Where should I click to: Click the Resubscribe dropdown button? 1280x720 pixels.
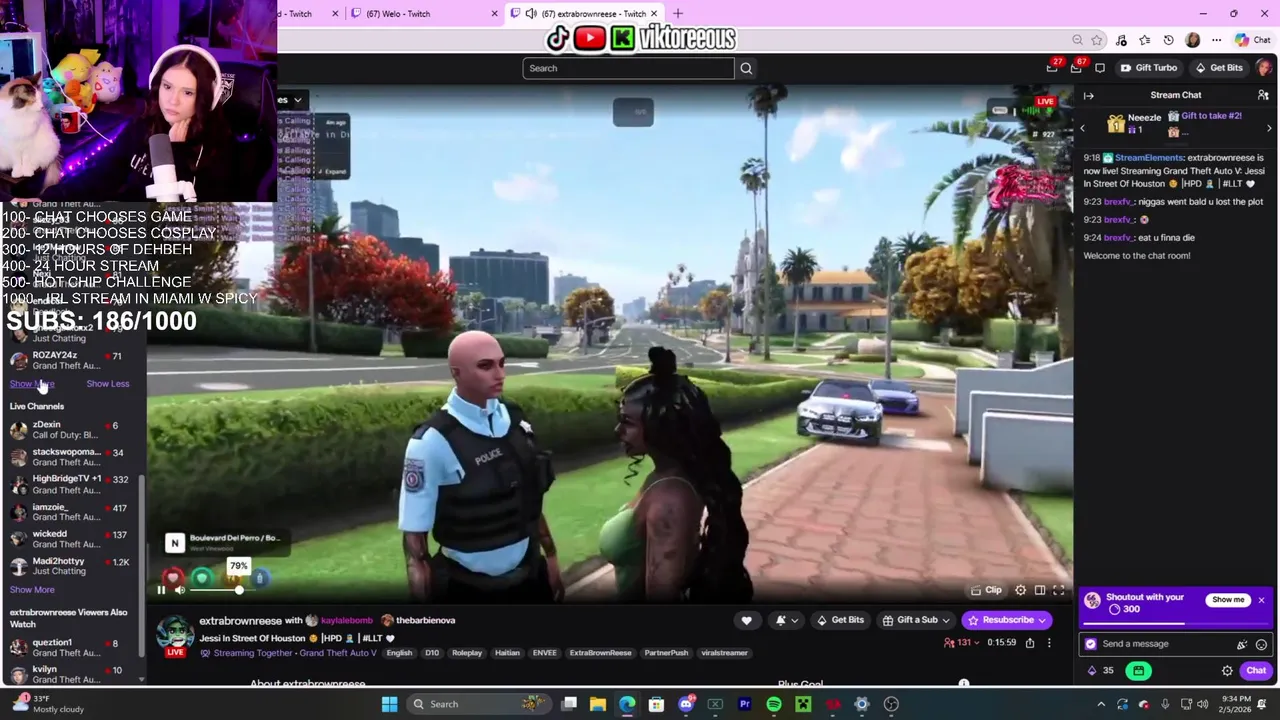coord(1006,620)
